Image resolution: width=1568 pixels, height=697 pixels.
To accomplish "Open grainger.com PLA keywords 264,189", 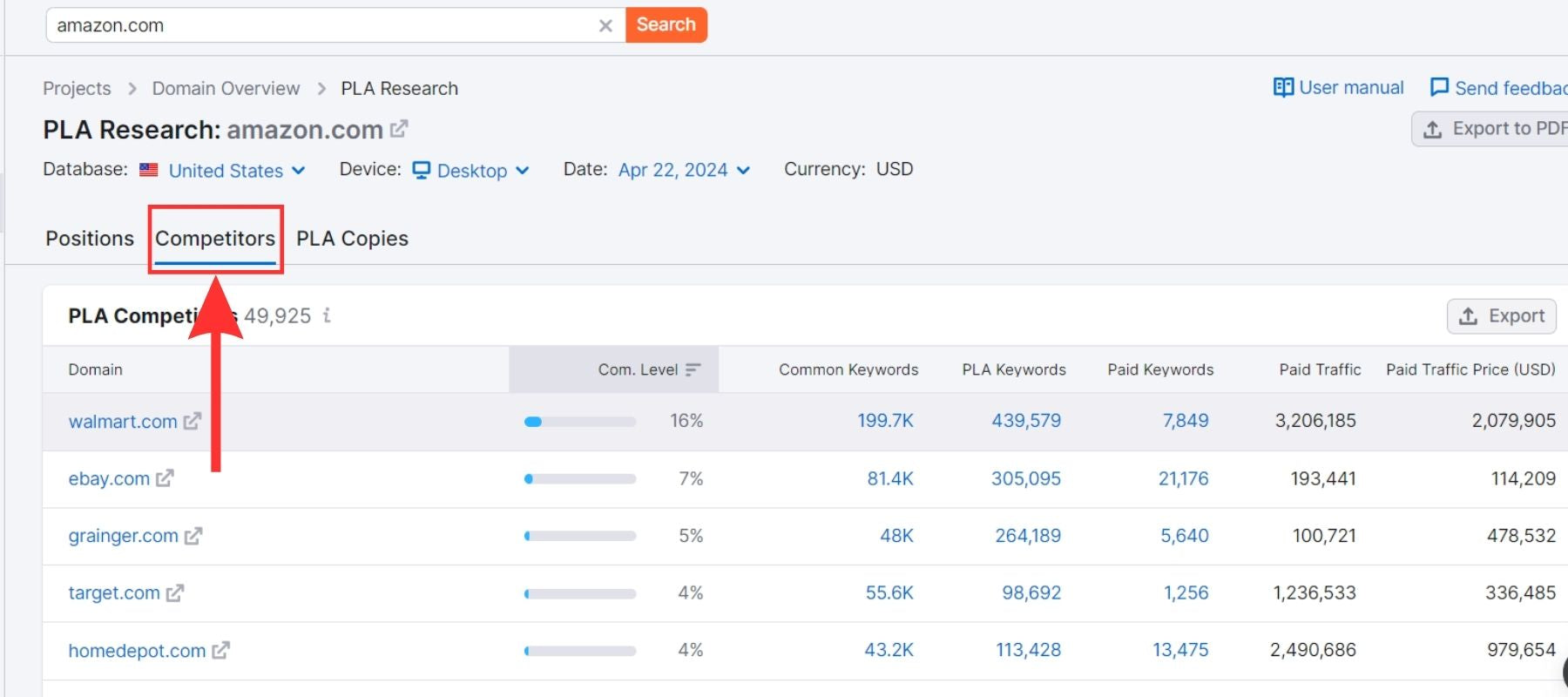I will [x=1028, y=536].
